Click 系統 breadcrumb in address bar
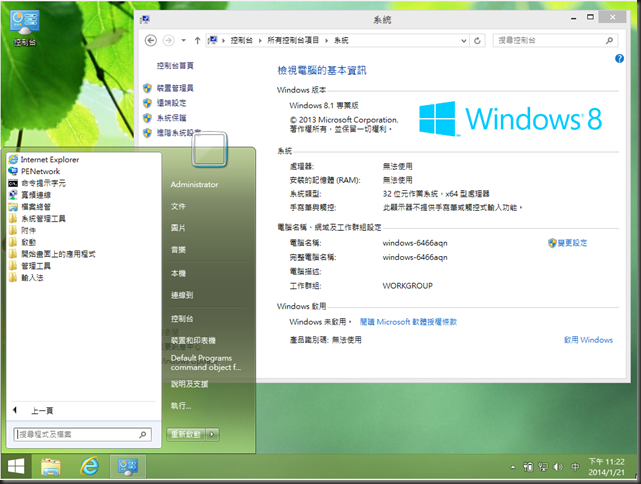 341,40
